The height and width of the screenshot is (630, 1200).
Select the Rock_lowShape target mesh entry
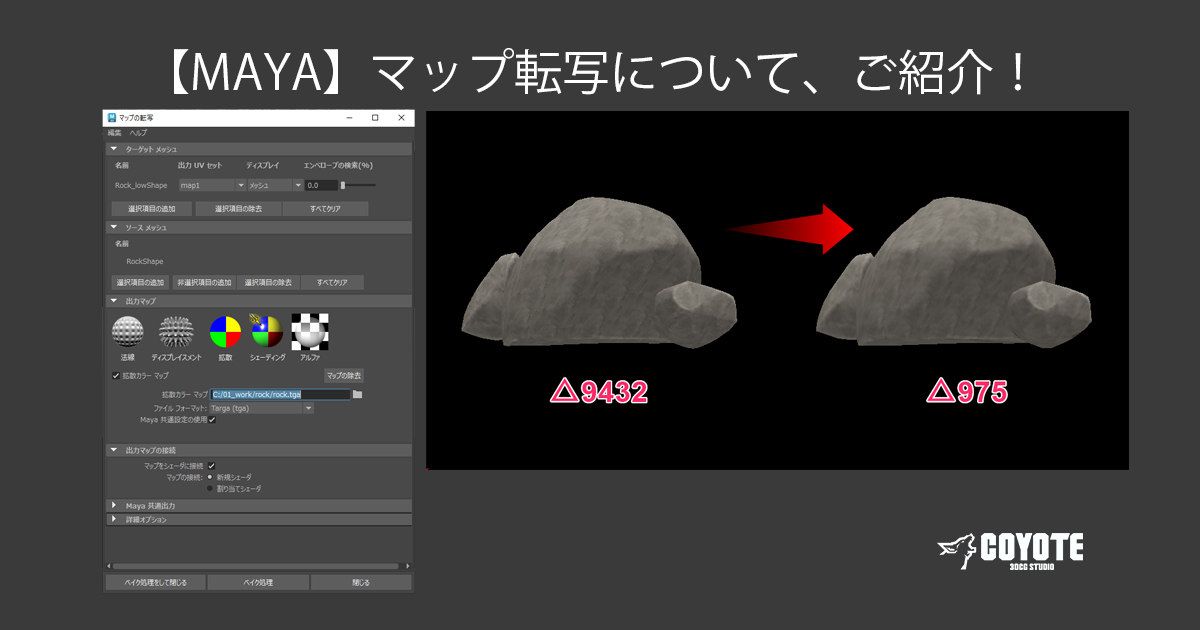pyautogui.click(x=141, y=185)
